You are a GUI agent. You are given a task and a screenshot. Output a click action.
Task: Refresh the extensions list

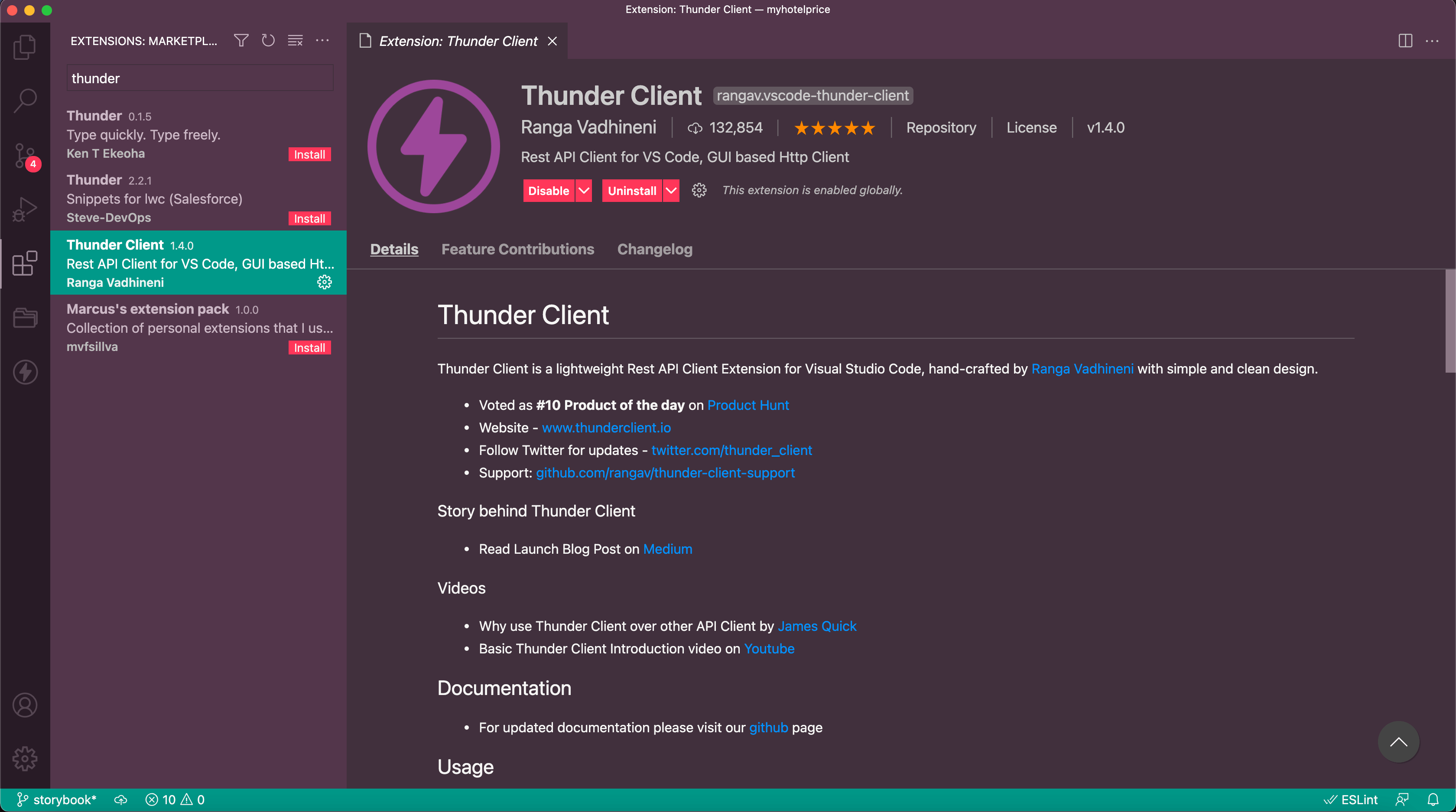(268, 41)
